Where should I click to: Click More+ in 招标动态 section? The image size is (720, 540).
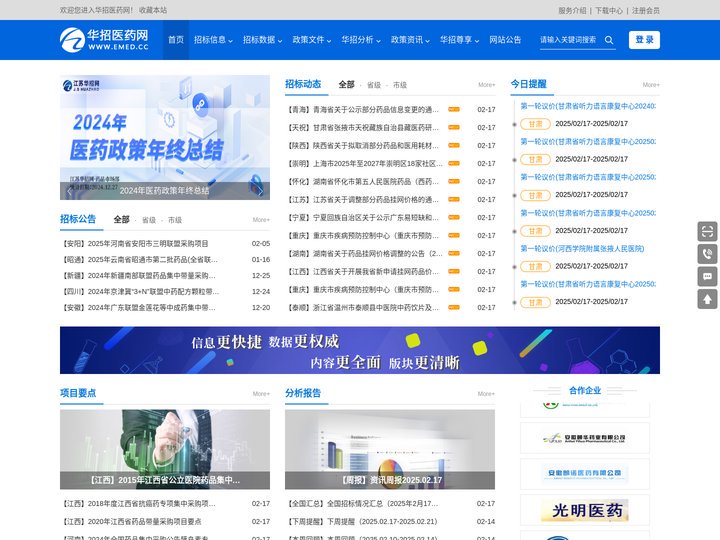[486, 85]
